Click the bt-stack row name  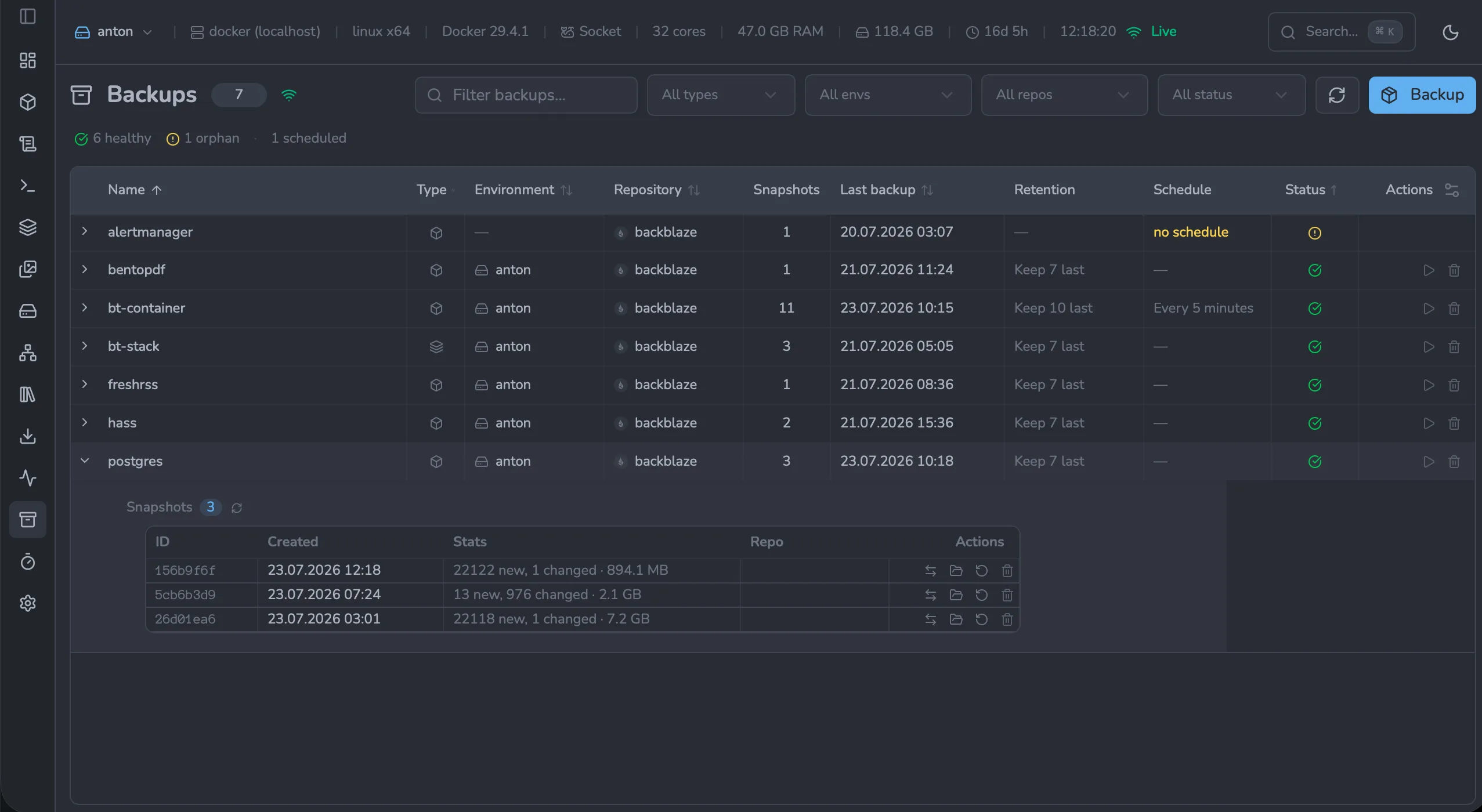pyautogui.click(x=133, y=346)
